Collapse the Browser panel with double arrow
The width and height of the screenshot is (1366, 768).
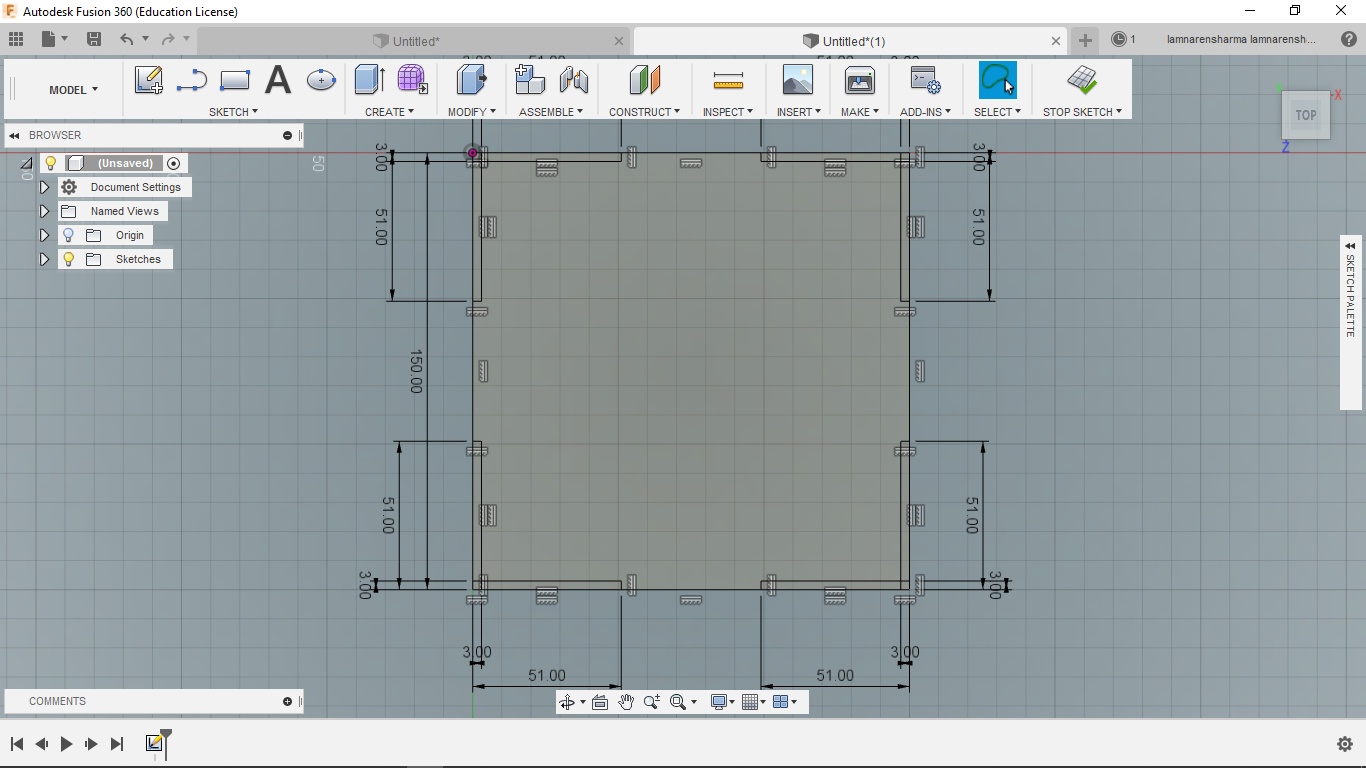pyautogui.click(x=15, y=135)
